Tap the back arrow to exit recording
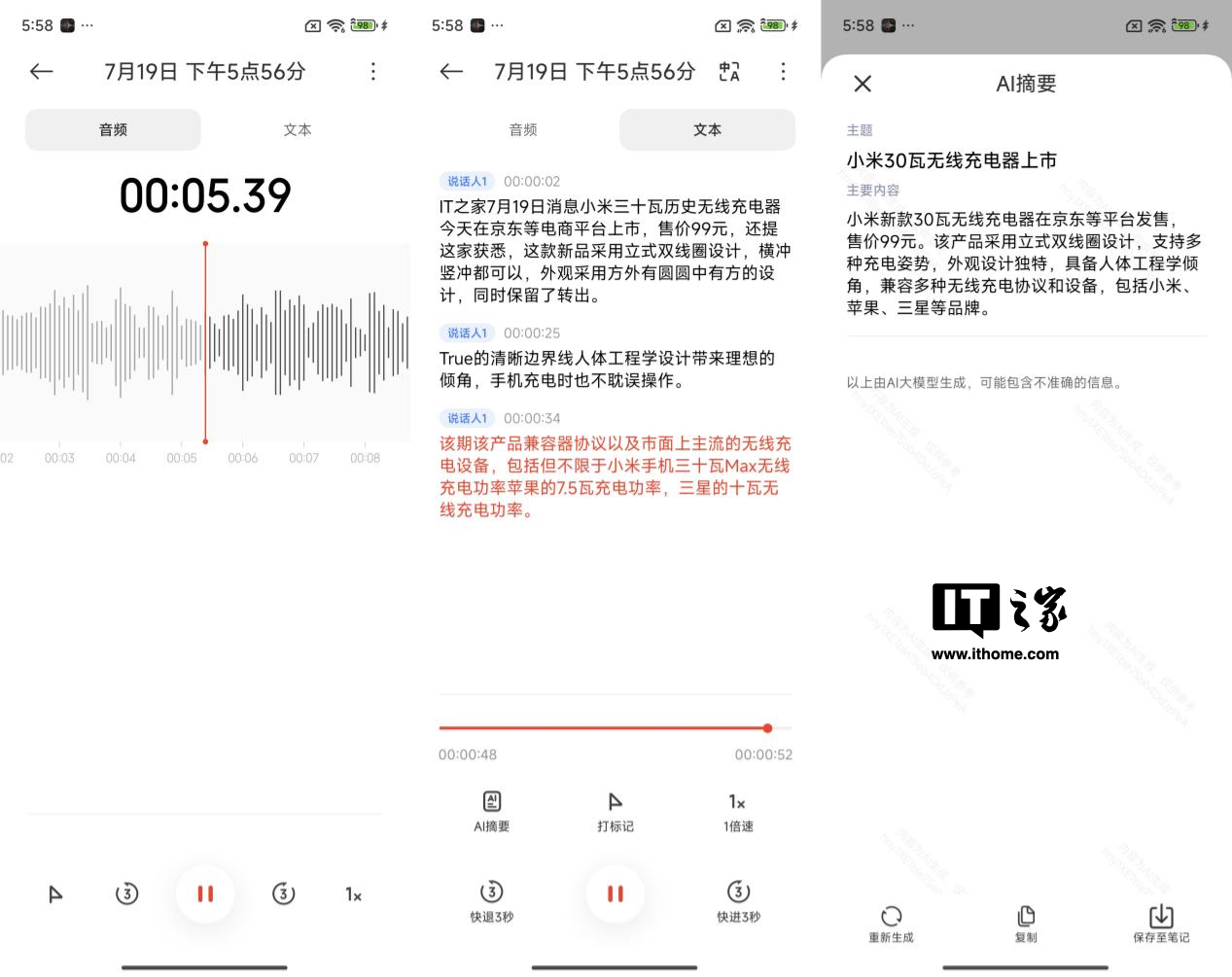 [x=40, y=71]
